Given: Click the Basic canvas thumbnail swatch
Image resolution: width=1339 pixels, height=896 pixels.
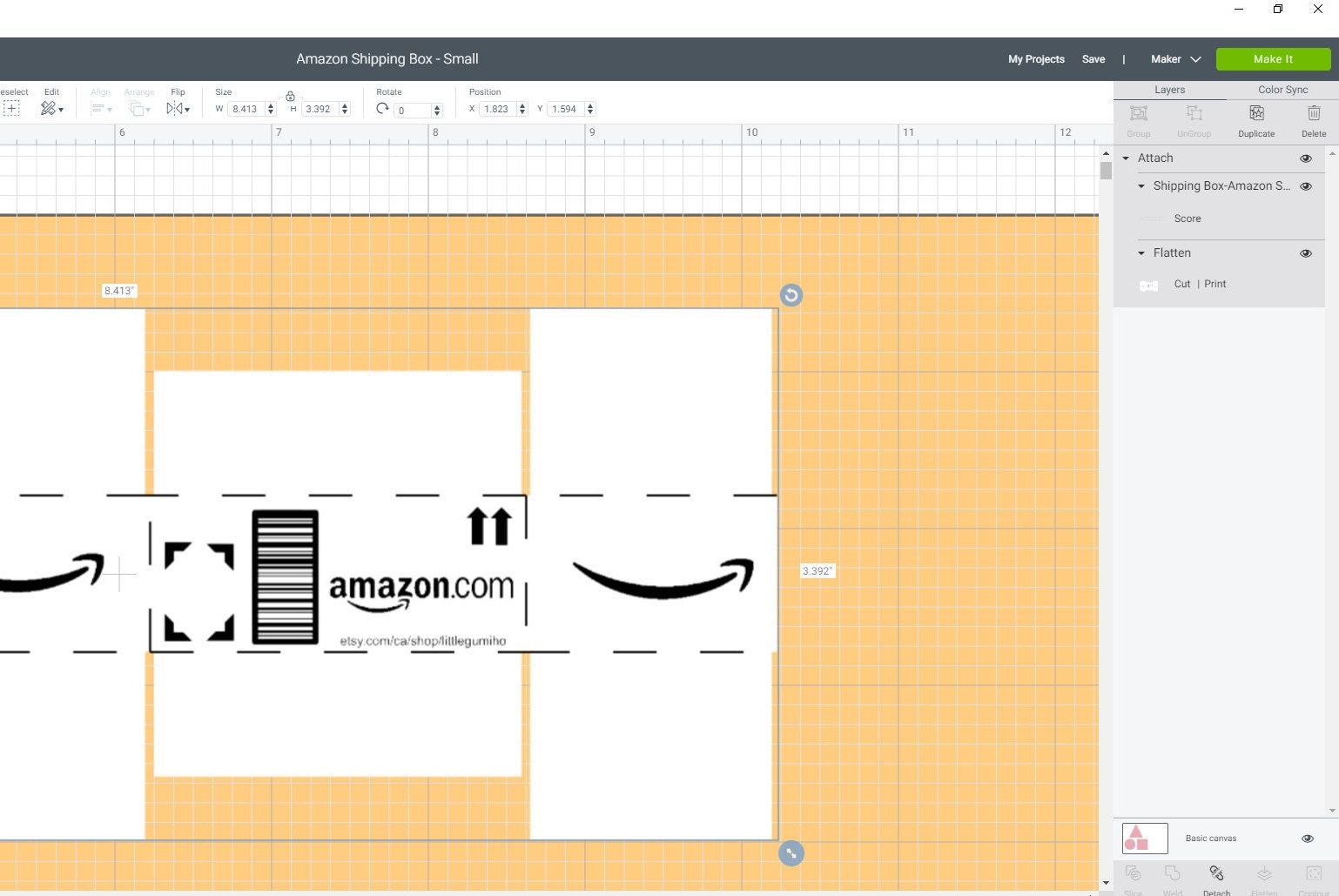Looking at the screenshot, I should pyautogui.click(x=1144, y=838).
